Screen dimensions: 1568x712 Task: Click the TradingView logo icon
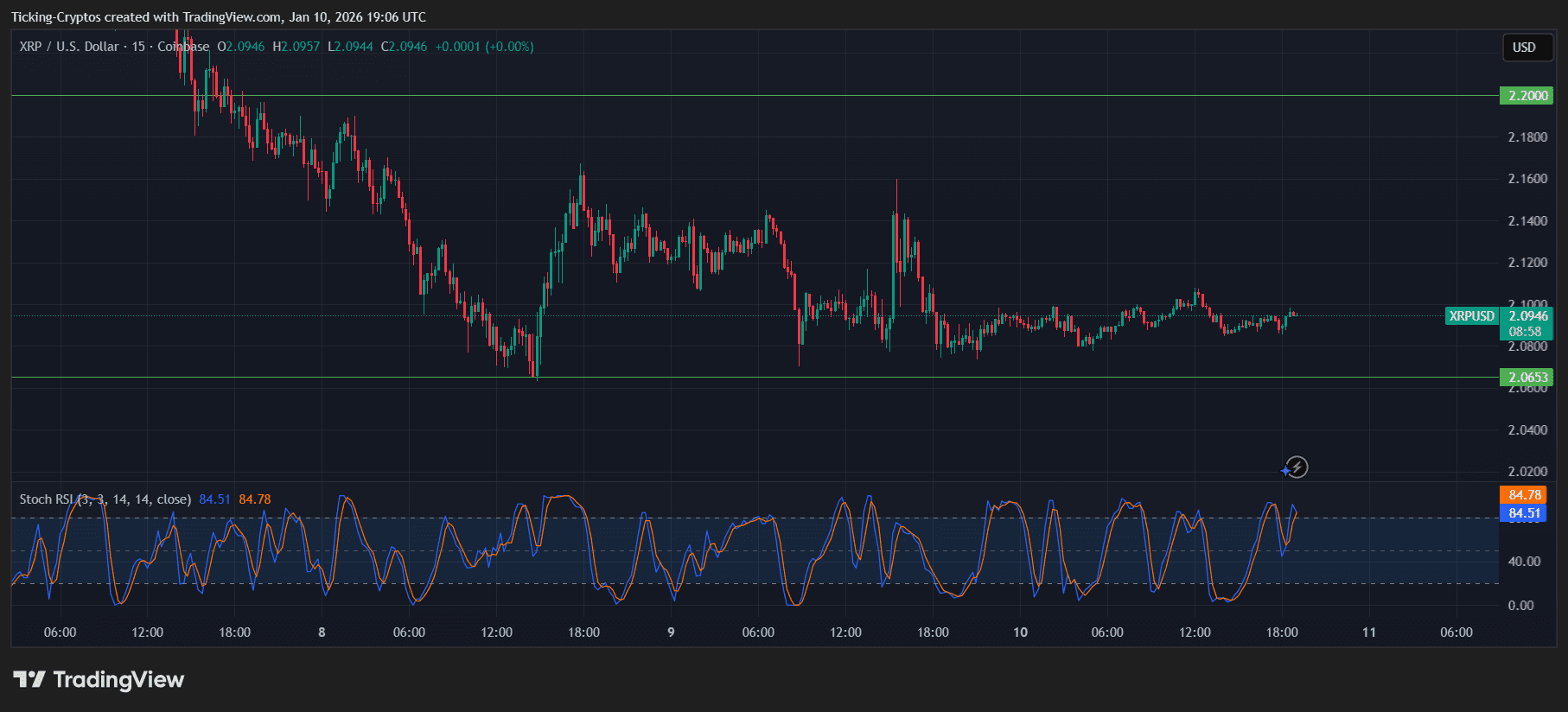pos(29,679)
